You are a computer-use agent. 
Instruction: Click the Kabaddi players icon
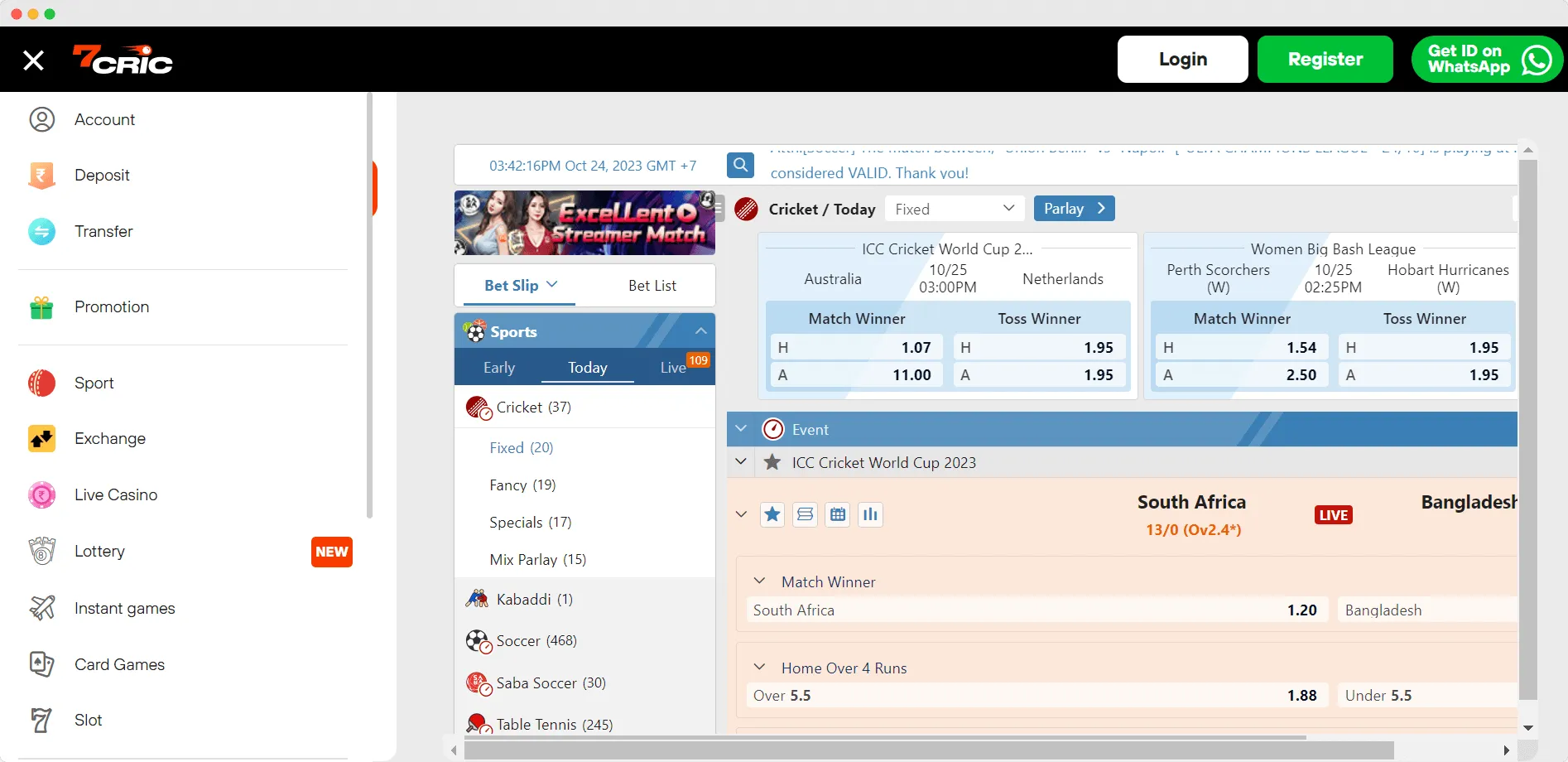click(x=477, y=599)
